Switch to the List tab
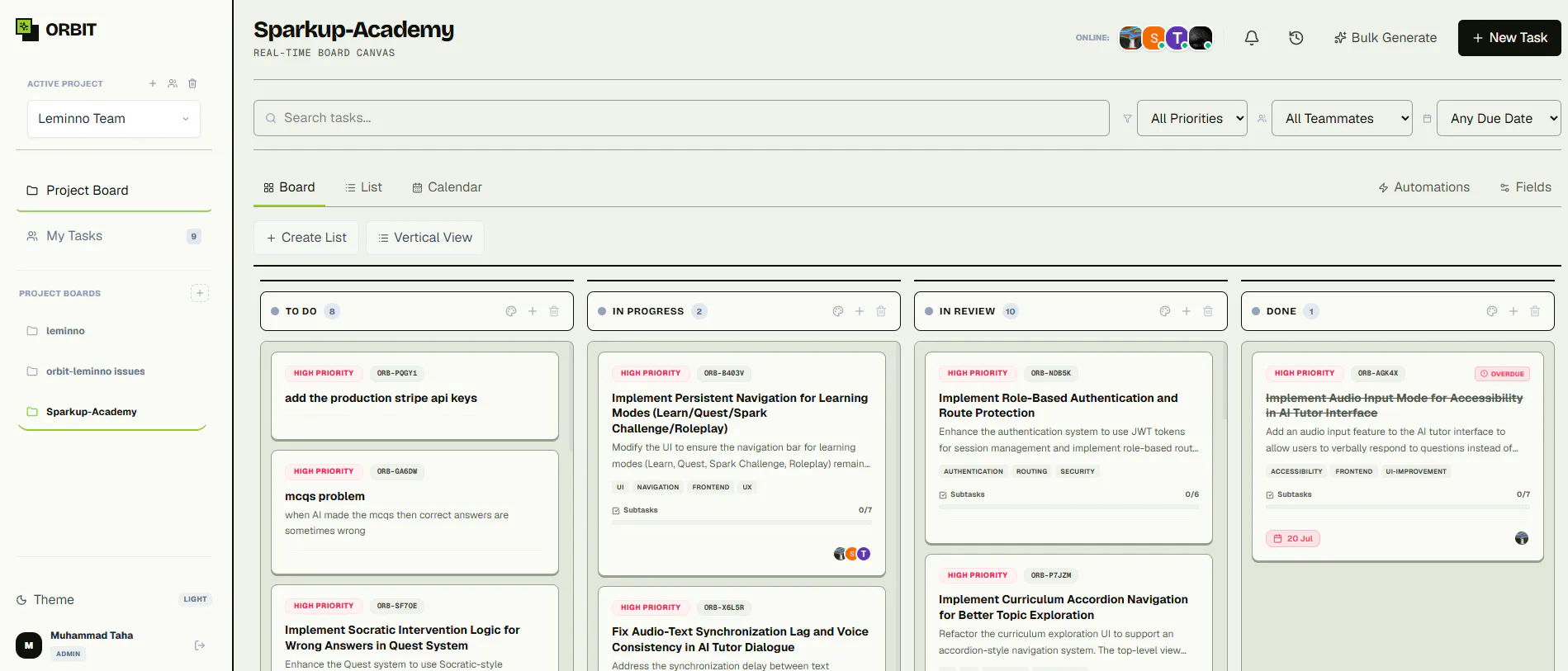This screenshot has height=671, width=1568. 363,187
